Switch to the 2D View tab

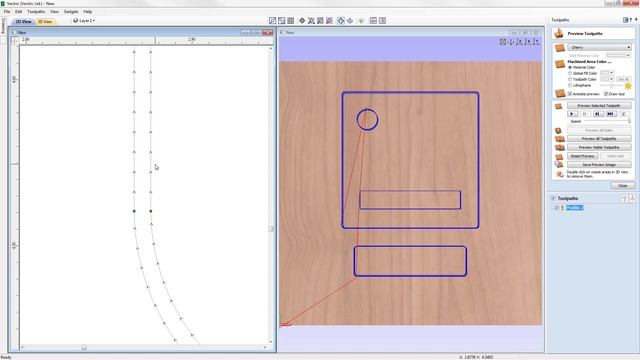coord(23,21)
